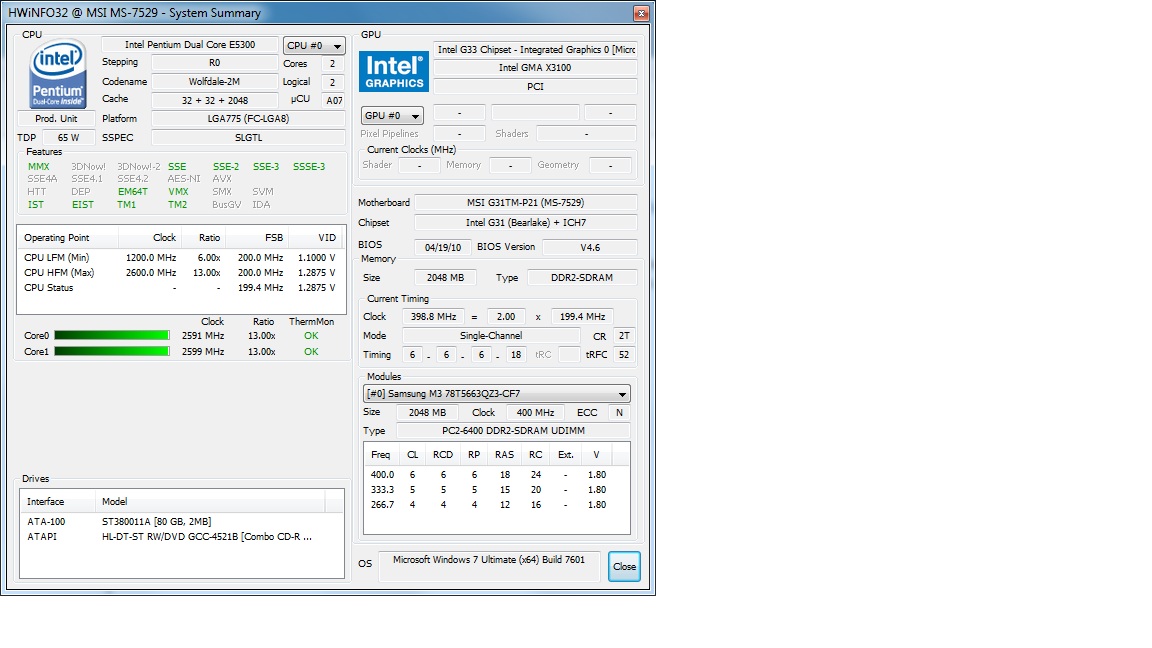Click the LGA775 (FC-LGA8) platform field

point(248,118)
